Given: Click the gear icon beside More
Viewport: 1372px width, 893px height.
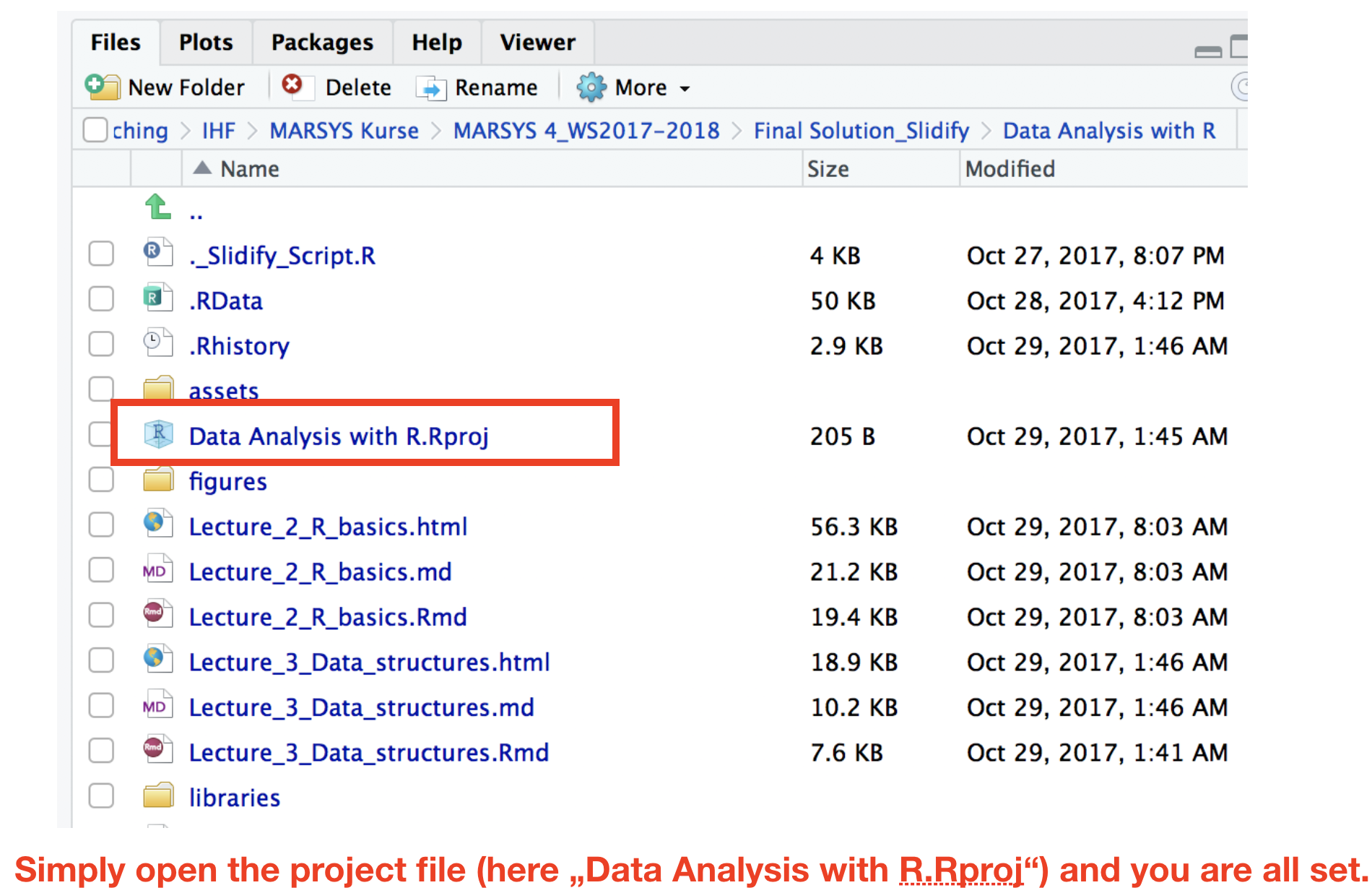Looking at the screenshot, I should coord(591,87).
